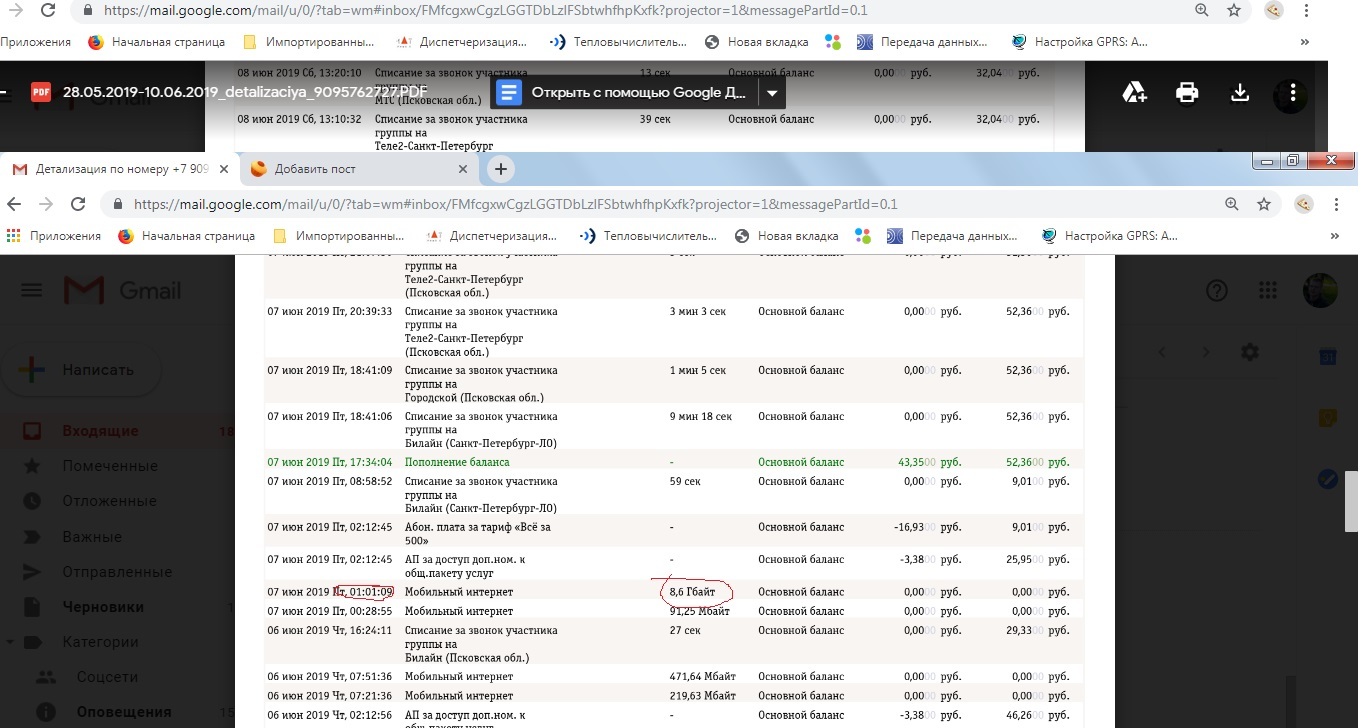Reload the page in the back browser window
Screen dimensions: 1366x728
[48, 11]
